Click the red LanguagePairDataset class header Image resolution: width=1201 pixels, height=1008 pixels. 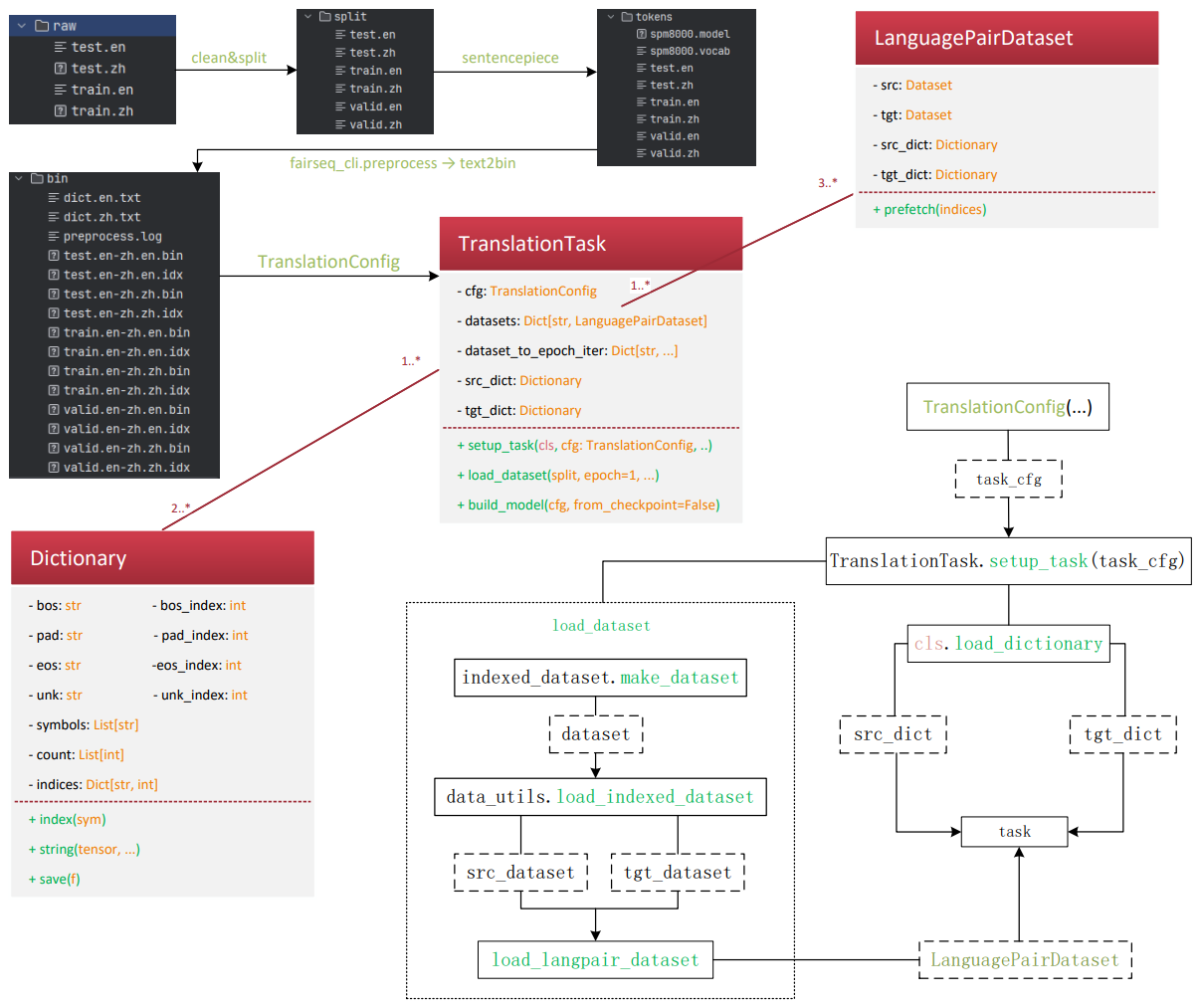pos(1007,38)
